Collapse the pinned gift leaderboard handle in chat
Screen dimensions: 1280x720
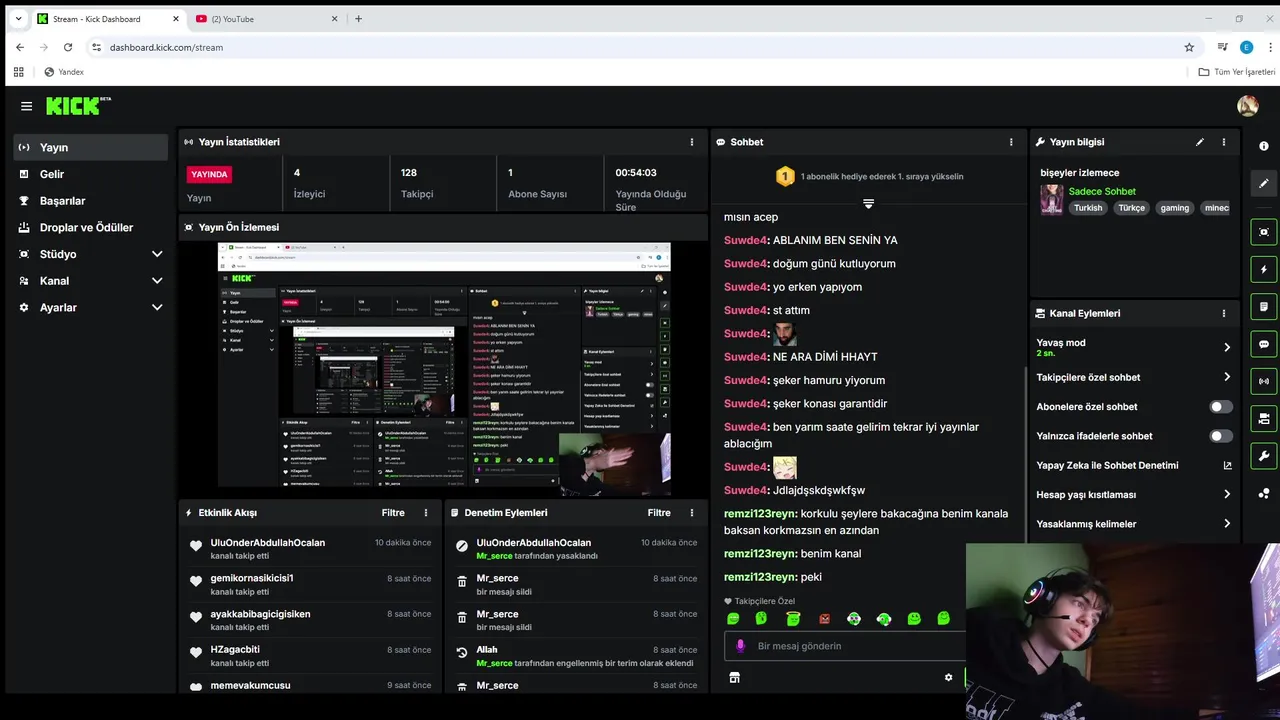[868, 203]
